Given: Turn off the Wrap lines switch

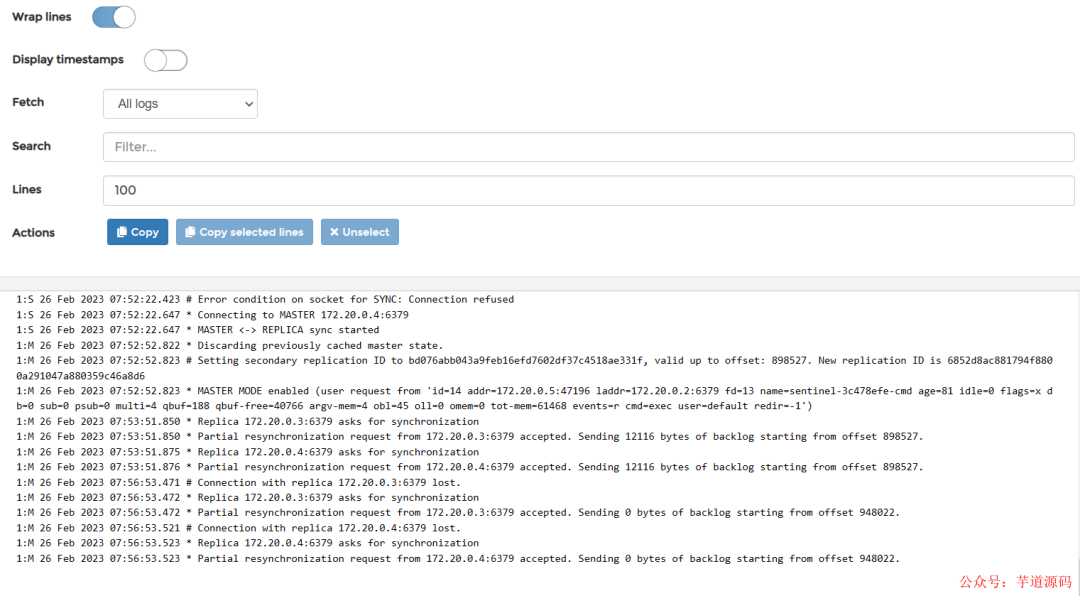Looking at the screenshot, I should pyautogui.click(x=113, y=17).
